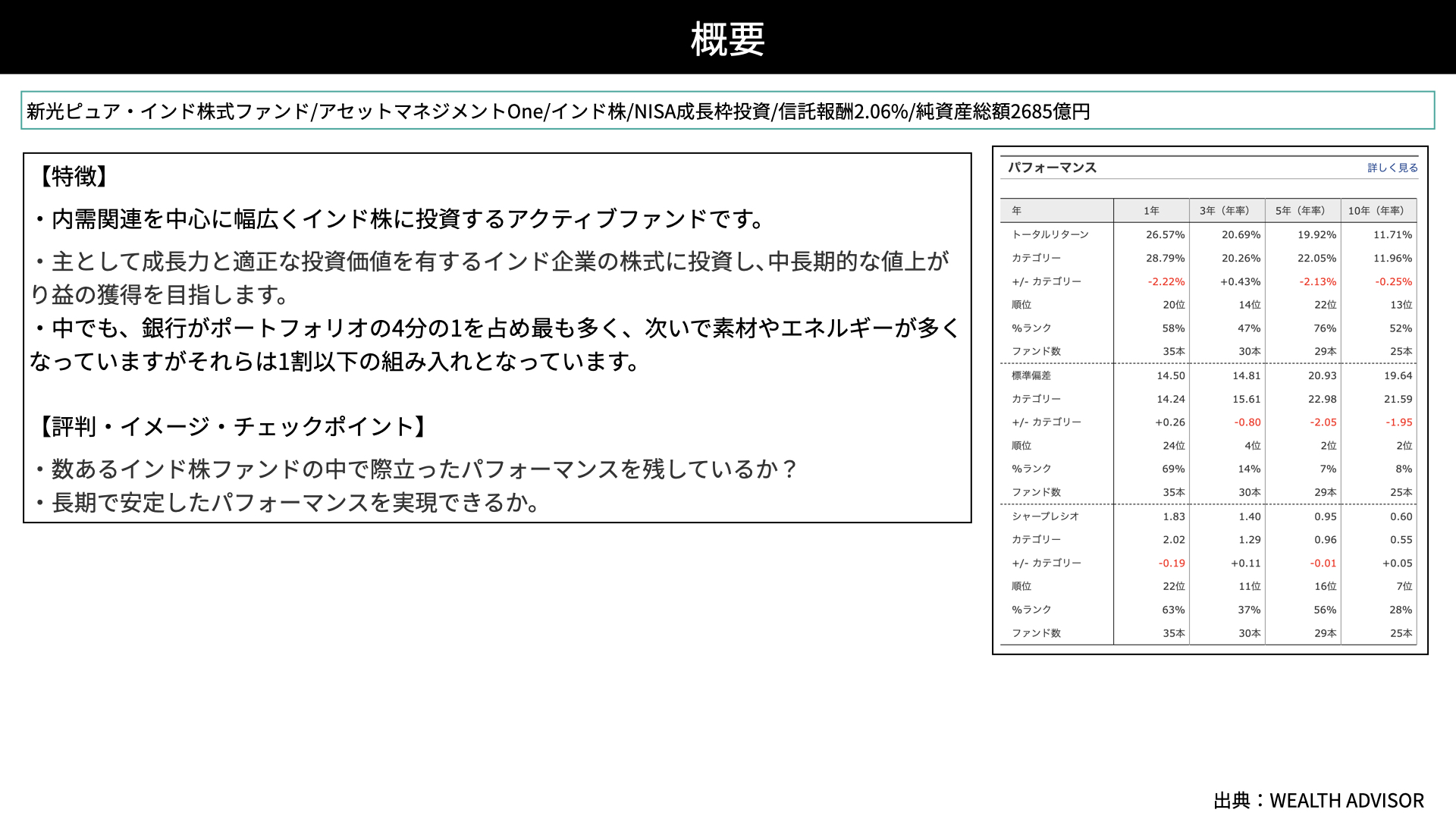Click the 【評判・イメージ・チェックポイント】 heading
Viewport: 1456px width, 819px height.
pyautogui.click(x=232, y=427)
